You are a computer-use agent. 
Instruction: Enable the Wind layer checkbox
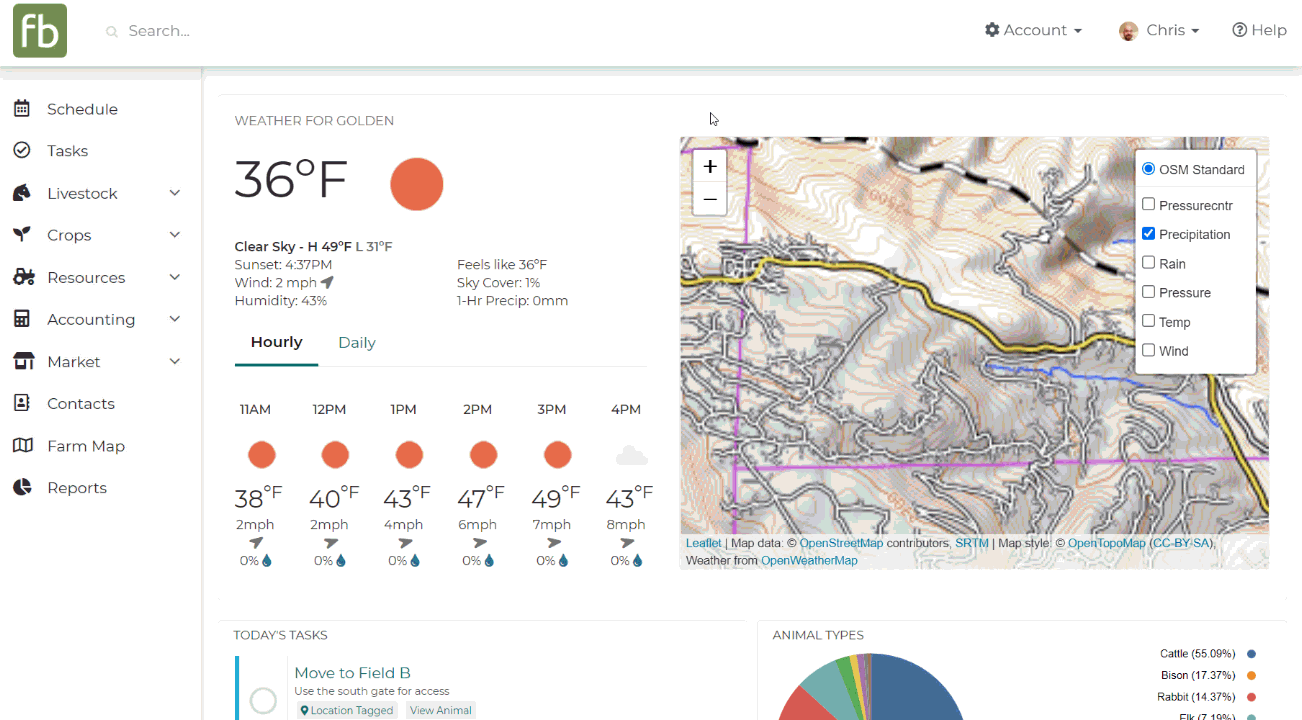click(x=1148, y=350)
